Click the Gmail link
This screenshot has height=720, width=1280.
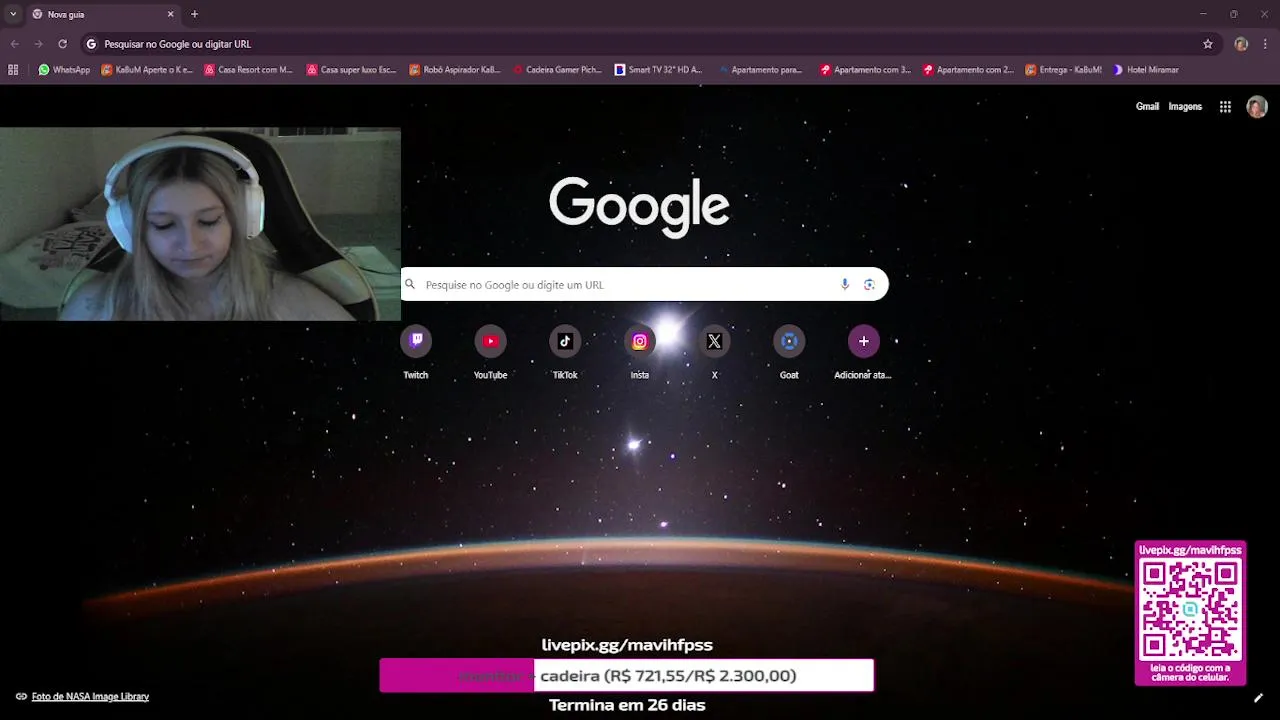(x=1147, y=107)
